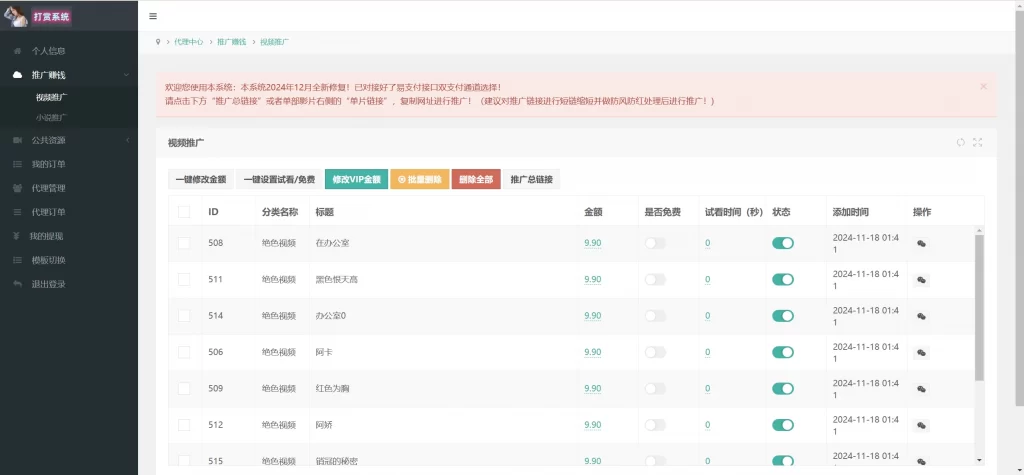Click the table's vertical scrollbar thumb
Image resolution: width=1024 pixels, height=475 pixels.
pos(979,308)
